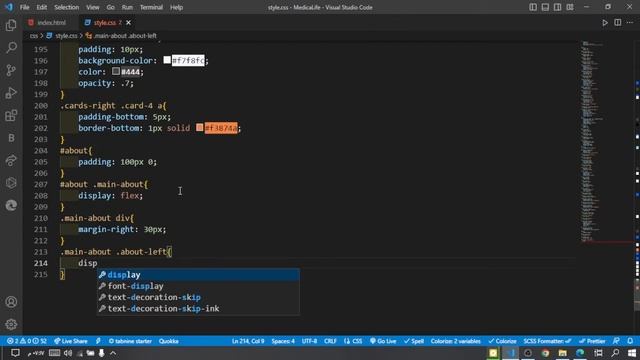Select the display autocomplete suggestion
The width and height of the screenshot is (640, 360).
[x=198, y=275]
